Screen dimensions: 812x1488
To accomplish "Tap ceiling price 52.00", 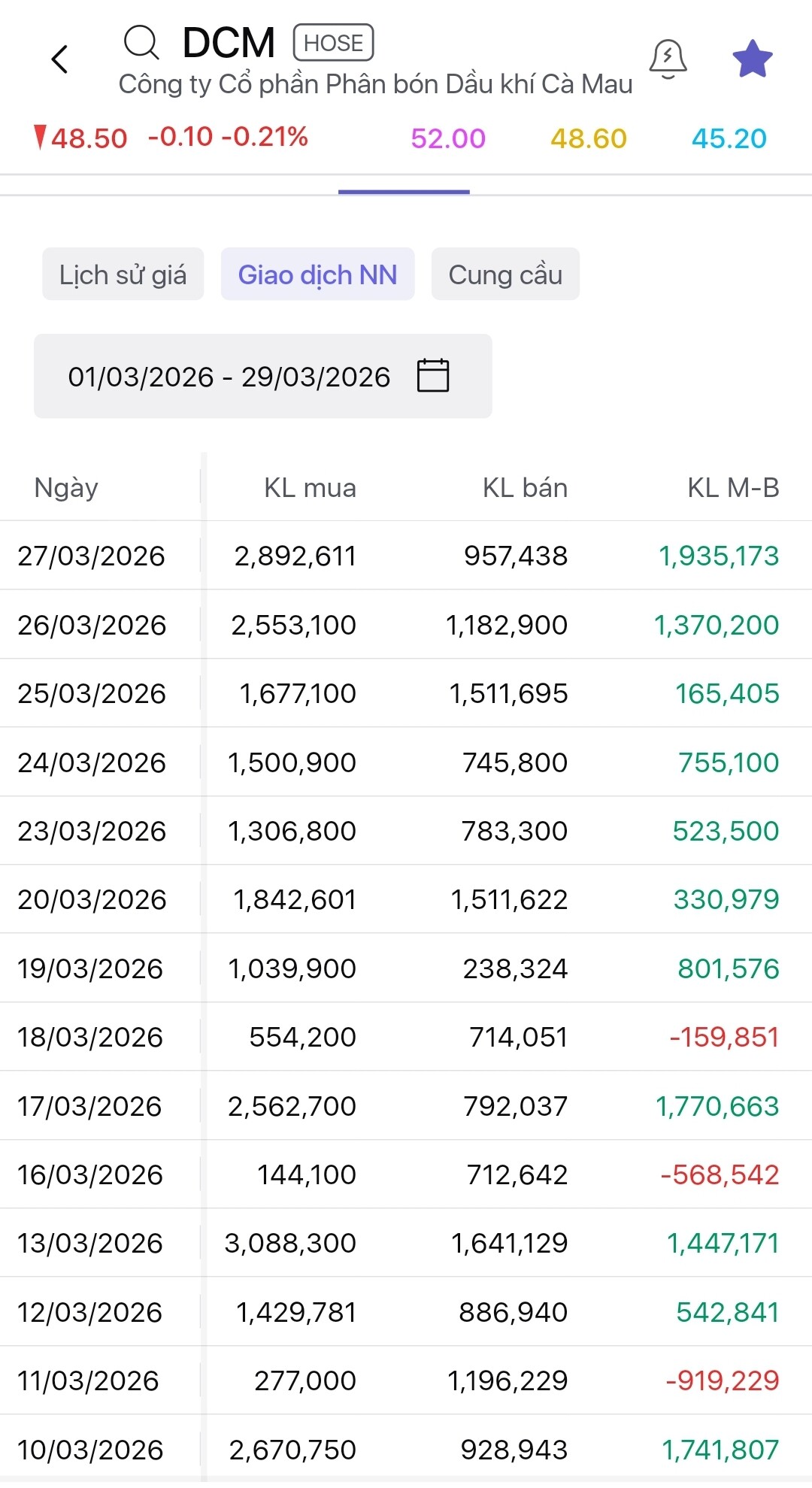I will 448,138.
